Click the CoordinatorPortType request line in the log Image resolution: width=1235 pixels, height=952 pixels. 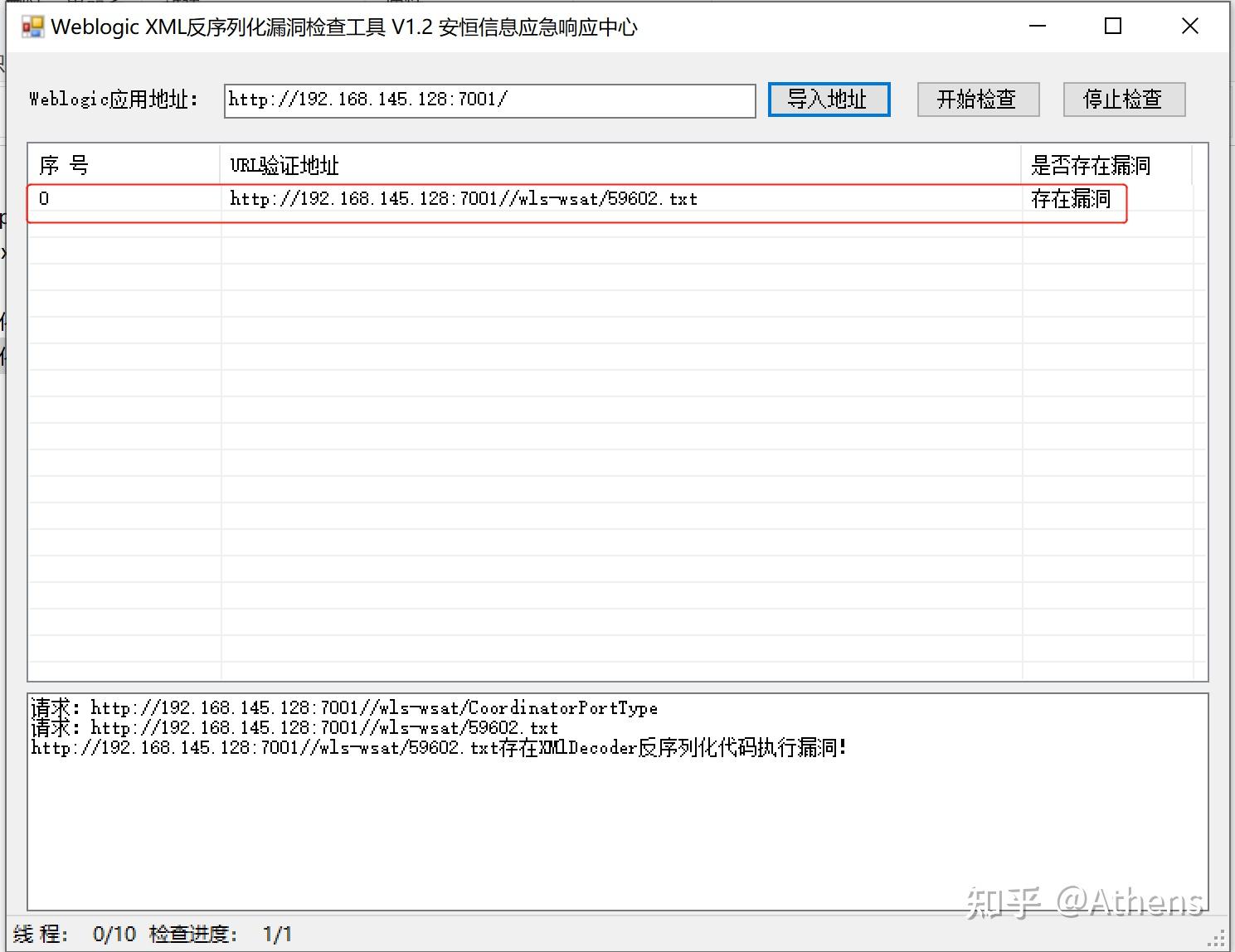tap(343, 708)
